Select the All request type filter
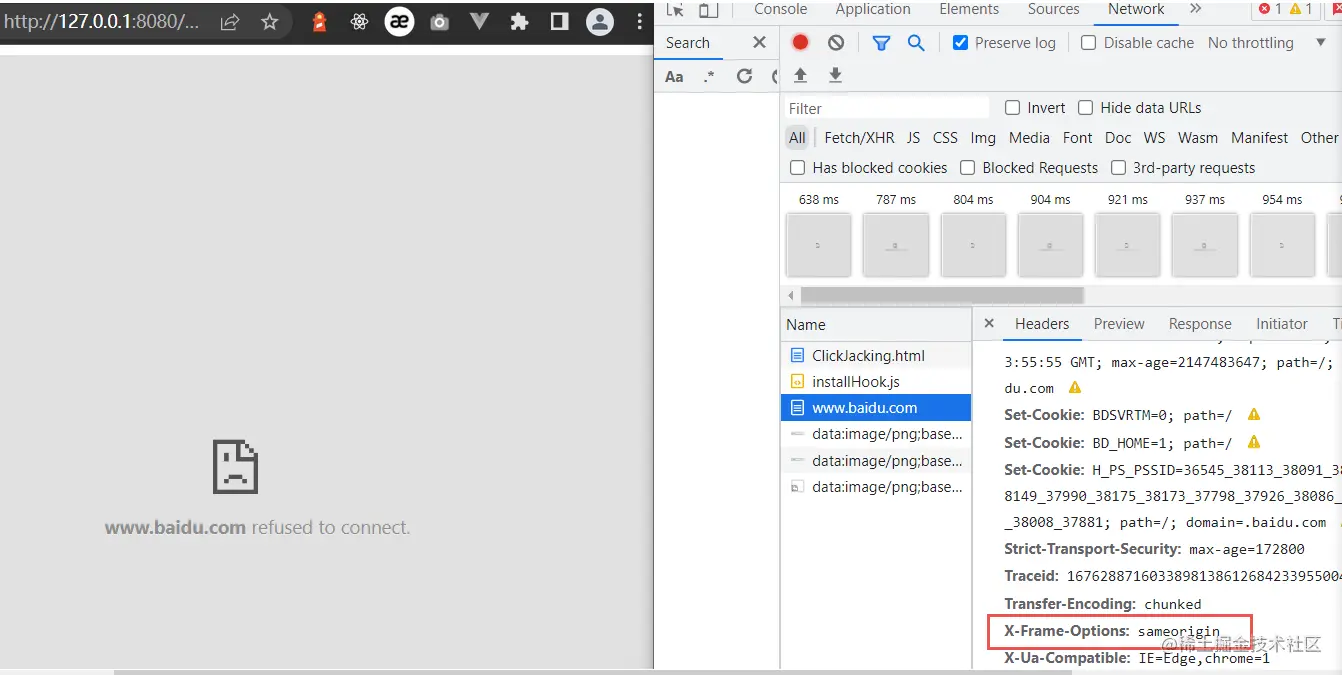Image resolution: width=1342 pixels, height=675 pixels. tap(797, 138)
